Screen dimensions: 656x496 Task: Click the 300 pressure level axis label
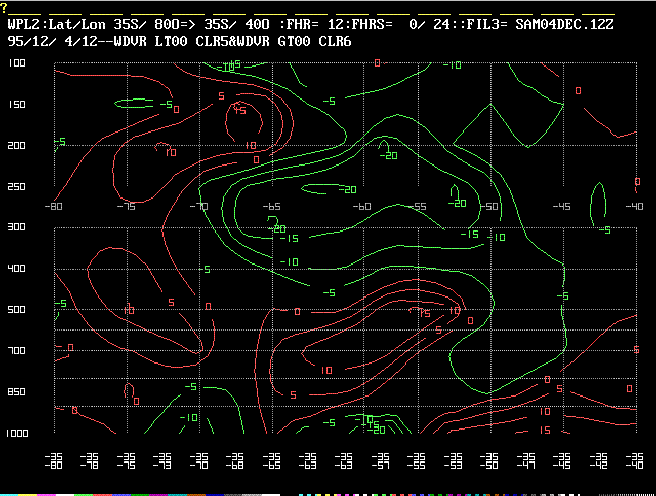pyautogui.click(x=17, y=227)
